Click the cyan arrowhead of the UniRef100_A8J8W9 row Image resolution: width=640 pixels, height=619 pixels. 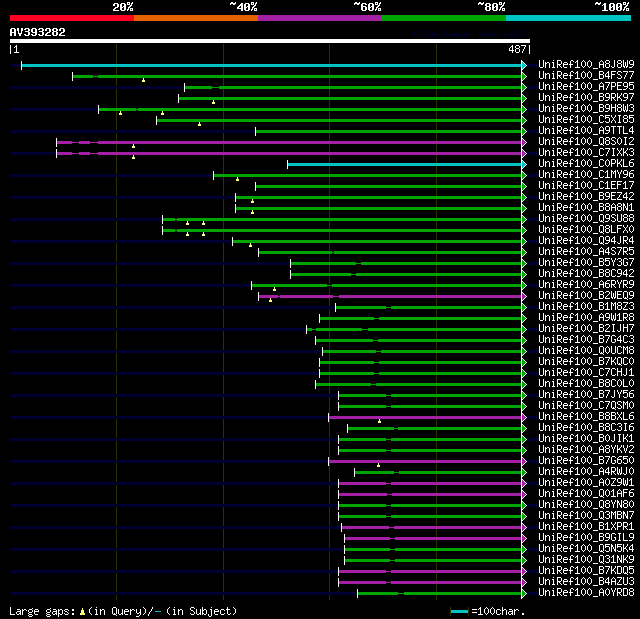[524, 65]
